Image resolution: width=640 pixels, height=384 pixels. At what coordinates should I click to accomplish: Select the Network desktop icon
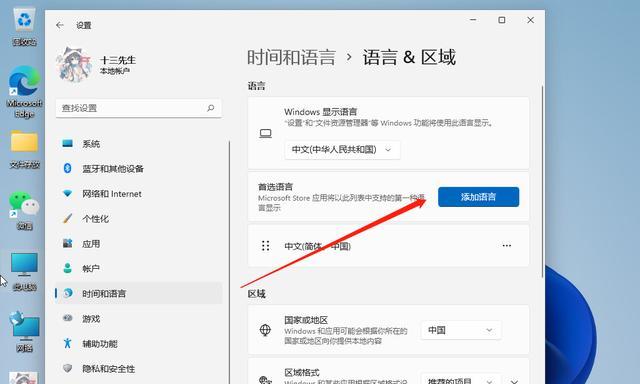(24, 332)
